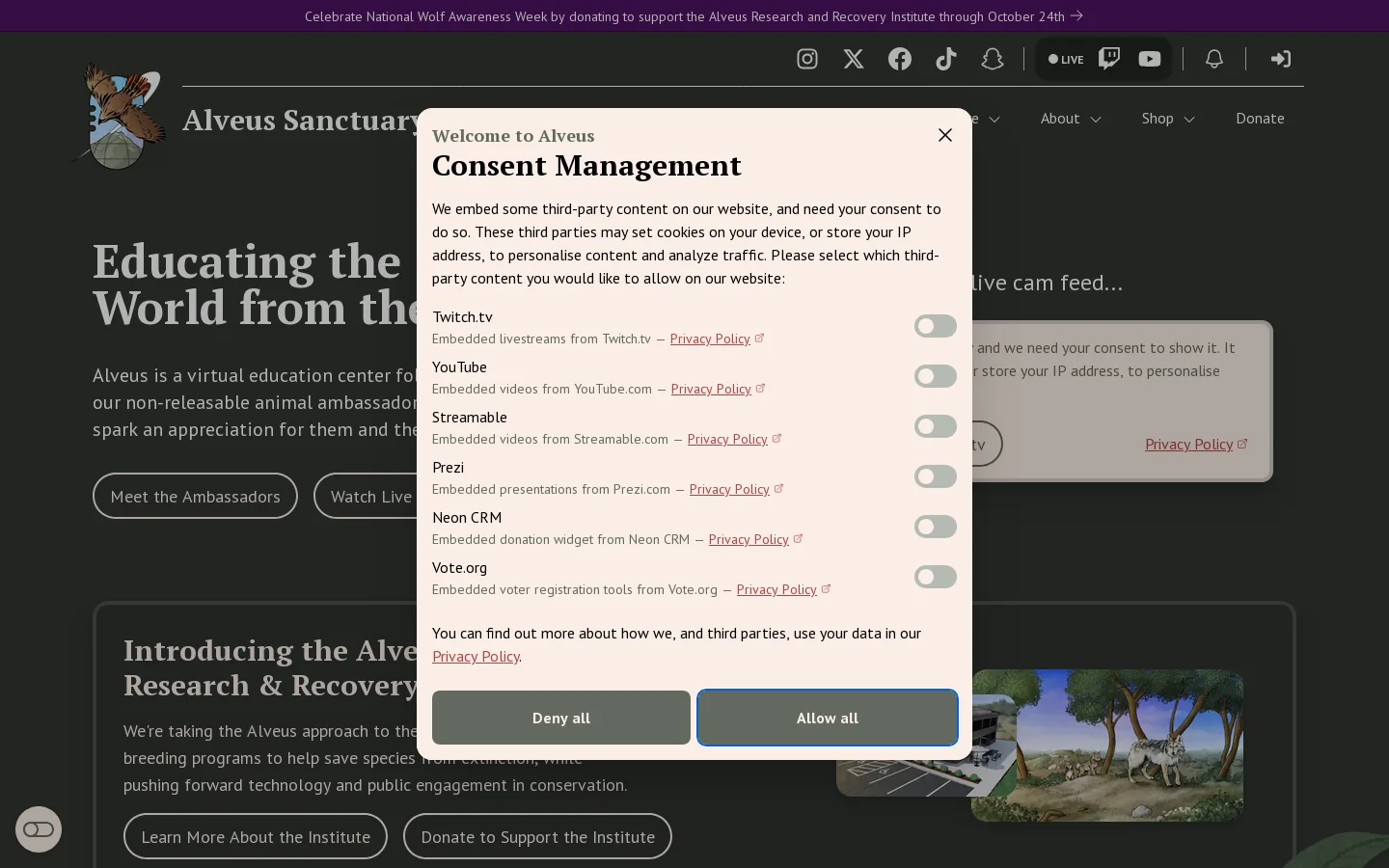Screen dimensions: 1389x868
Task: Open the X (Twitter) social icon
Action: coord(854,59)
